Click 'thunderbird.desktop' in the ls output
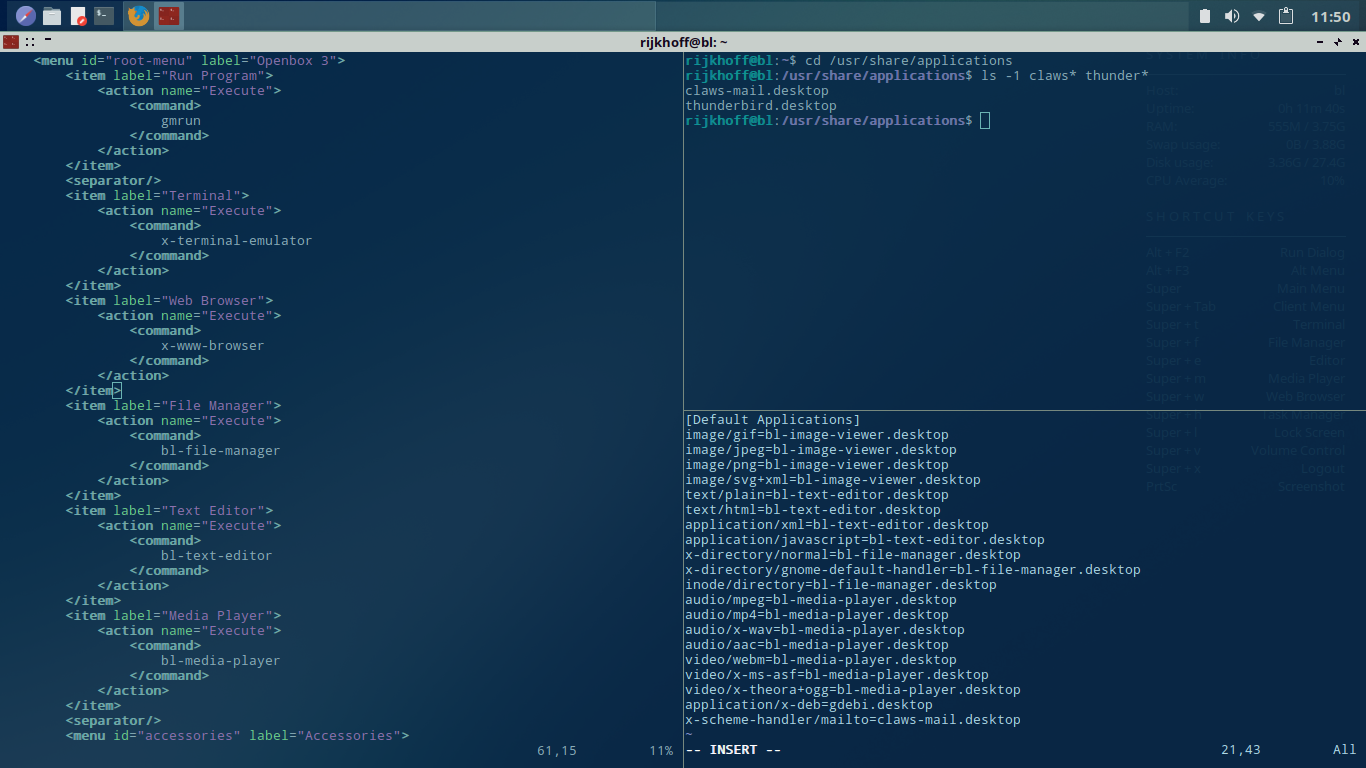 point(761,105)
